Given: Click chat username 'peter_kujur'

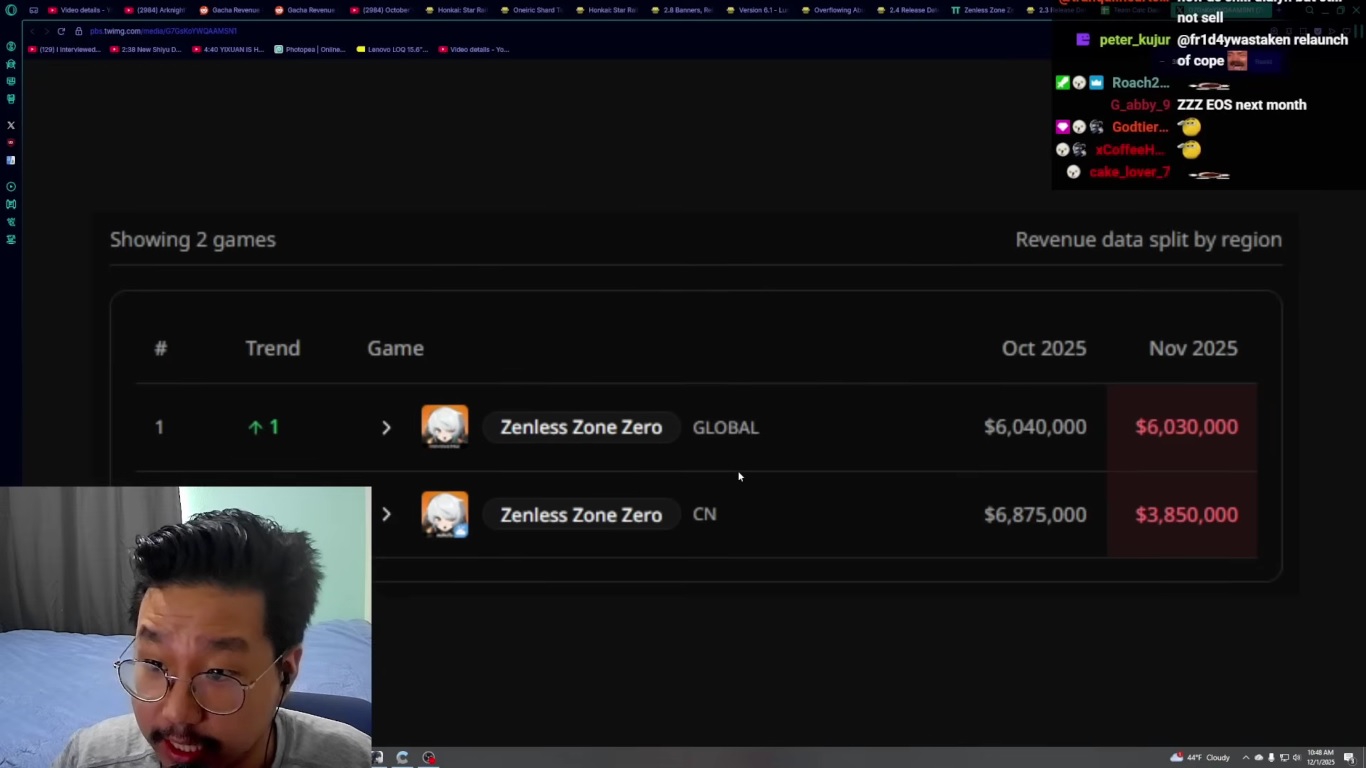Looking at the screenshot, I should (x=1134, y=40).
